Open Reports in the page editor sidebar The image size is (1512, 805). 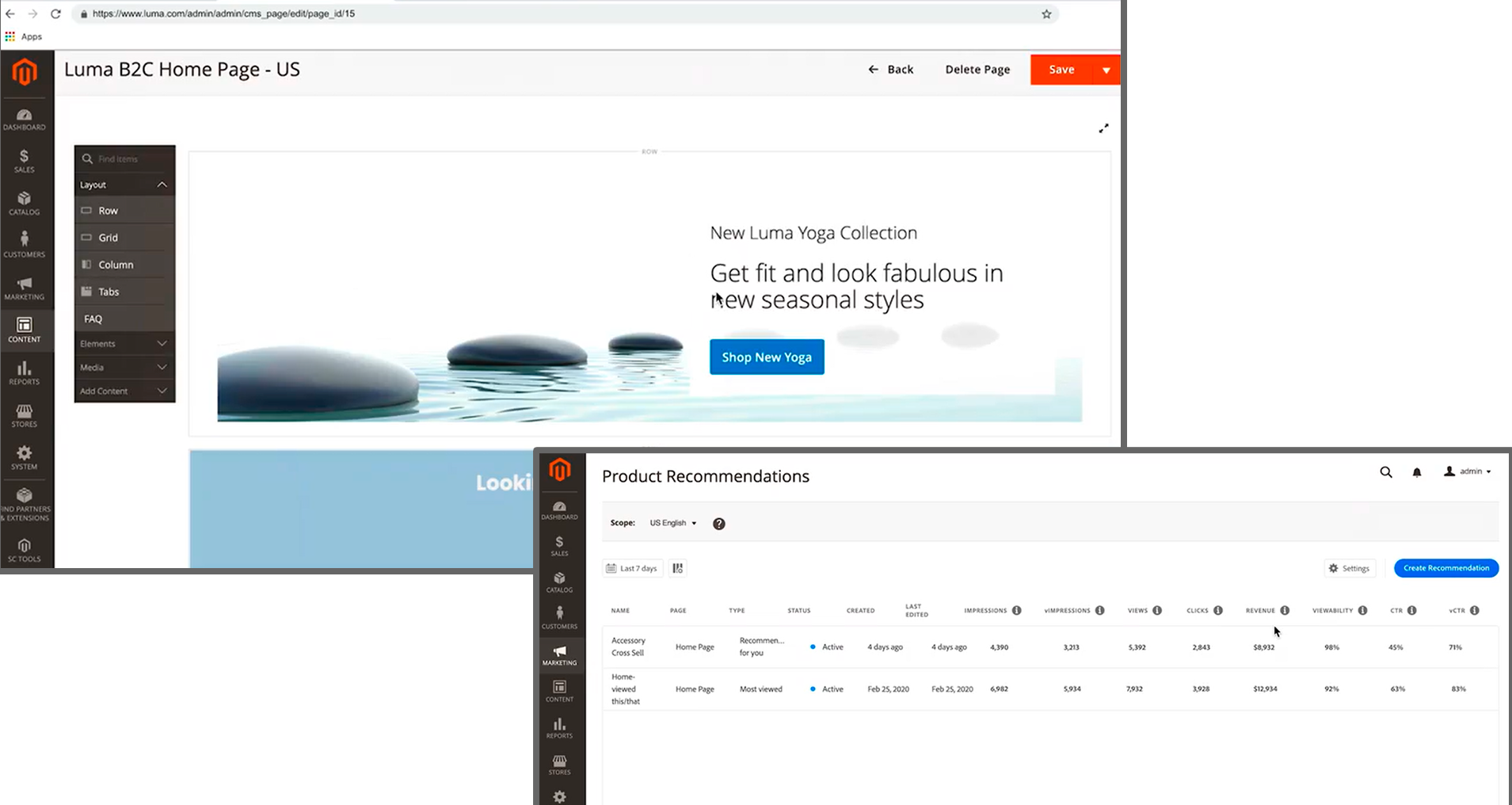coord(24,373)
